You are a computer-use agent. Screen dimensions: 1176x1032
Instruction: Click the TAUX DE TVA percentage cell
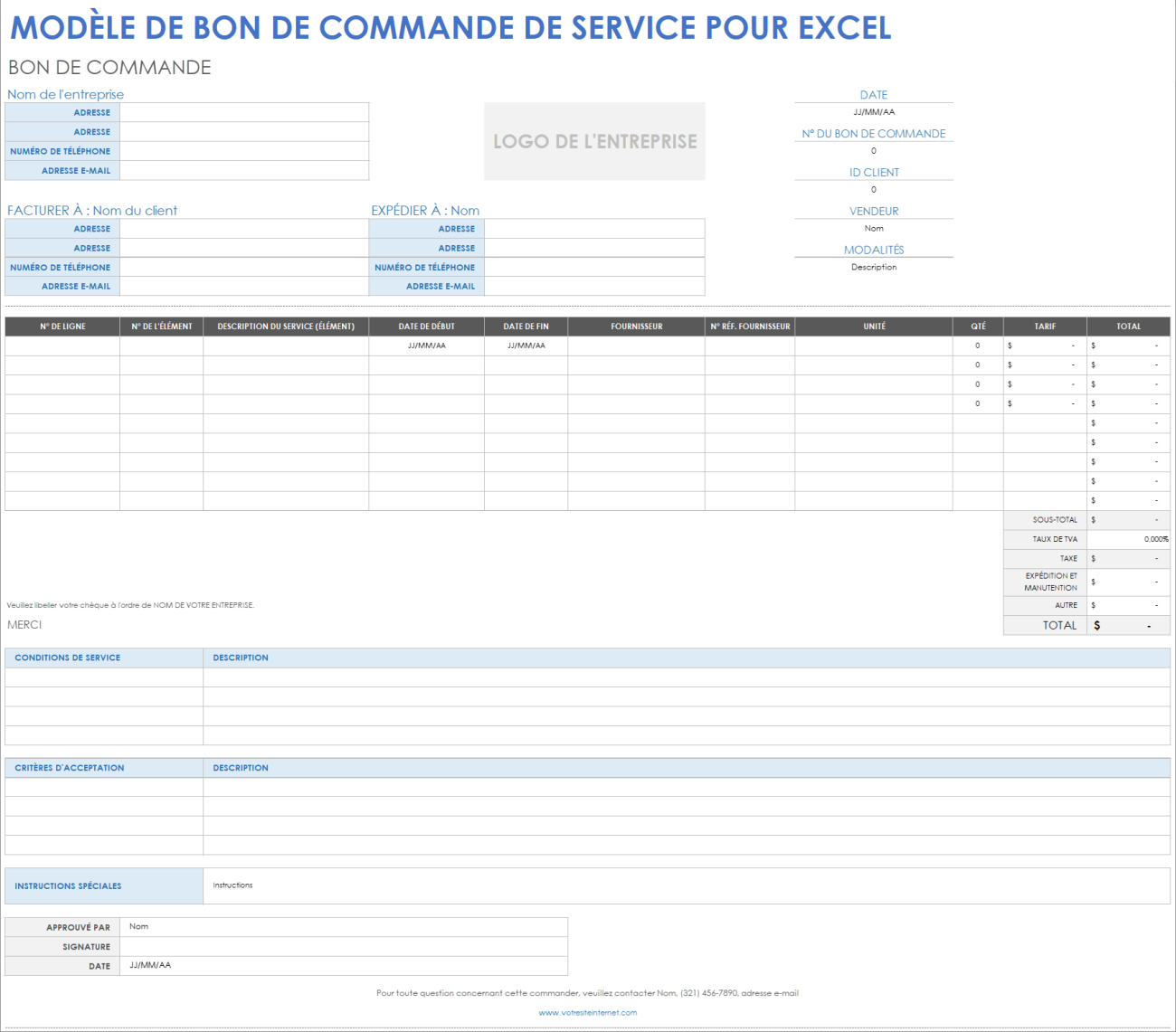[1128, 538]
